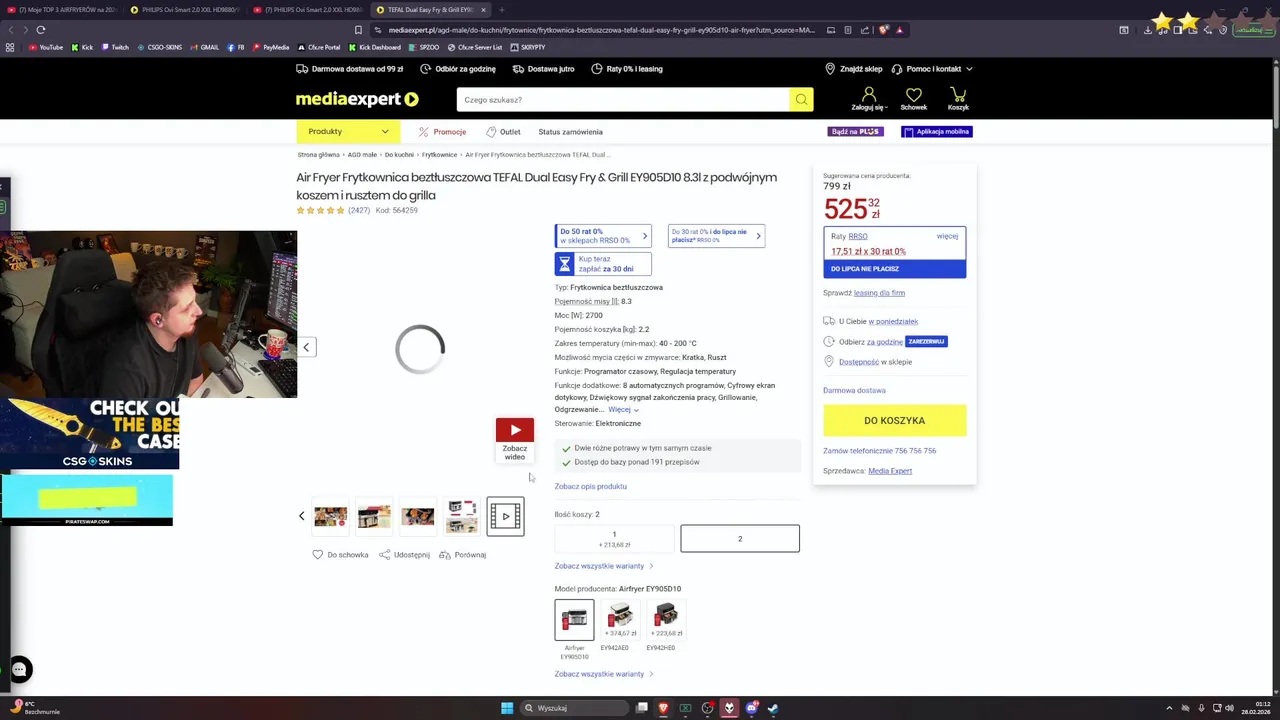Expand Pomoc i kontakt dropdown
This screenshot has width=1280, height=720.
pos(932,69)
